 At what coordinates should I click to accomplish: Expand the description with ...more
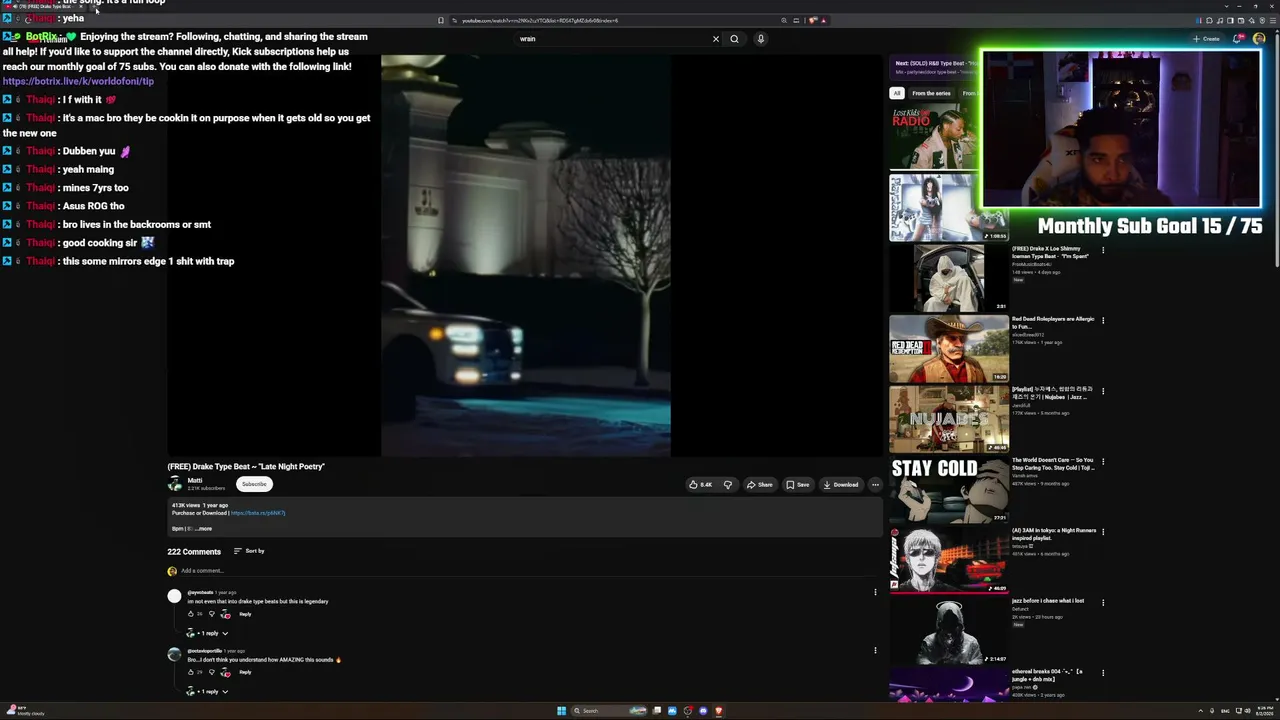click(203, 528)
